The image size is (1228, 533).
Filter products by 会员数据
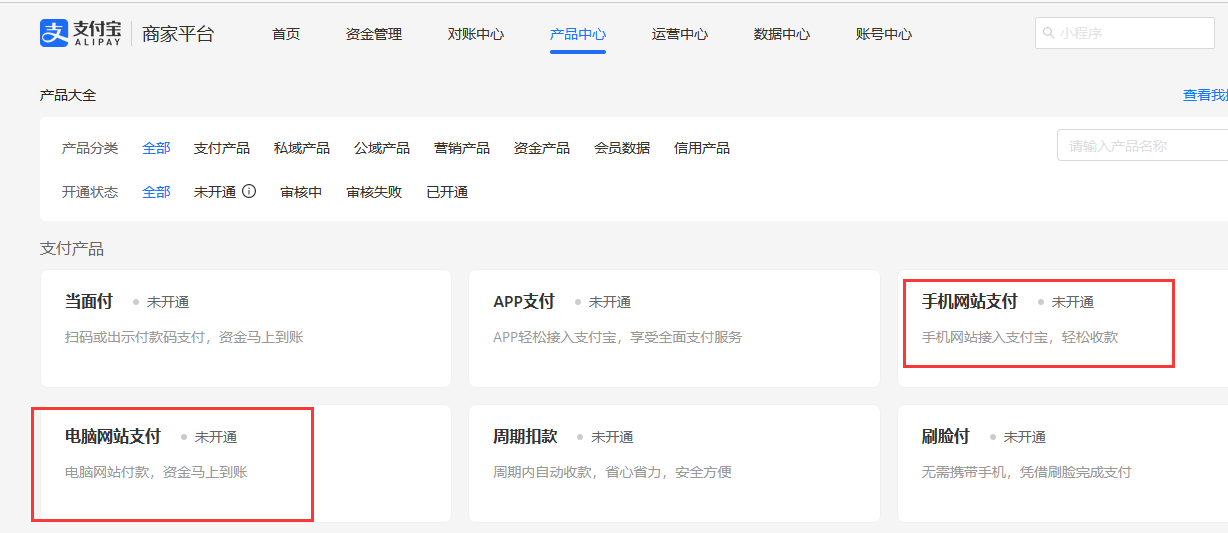(622, 148)
